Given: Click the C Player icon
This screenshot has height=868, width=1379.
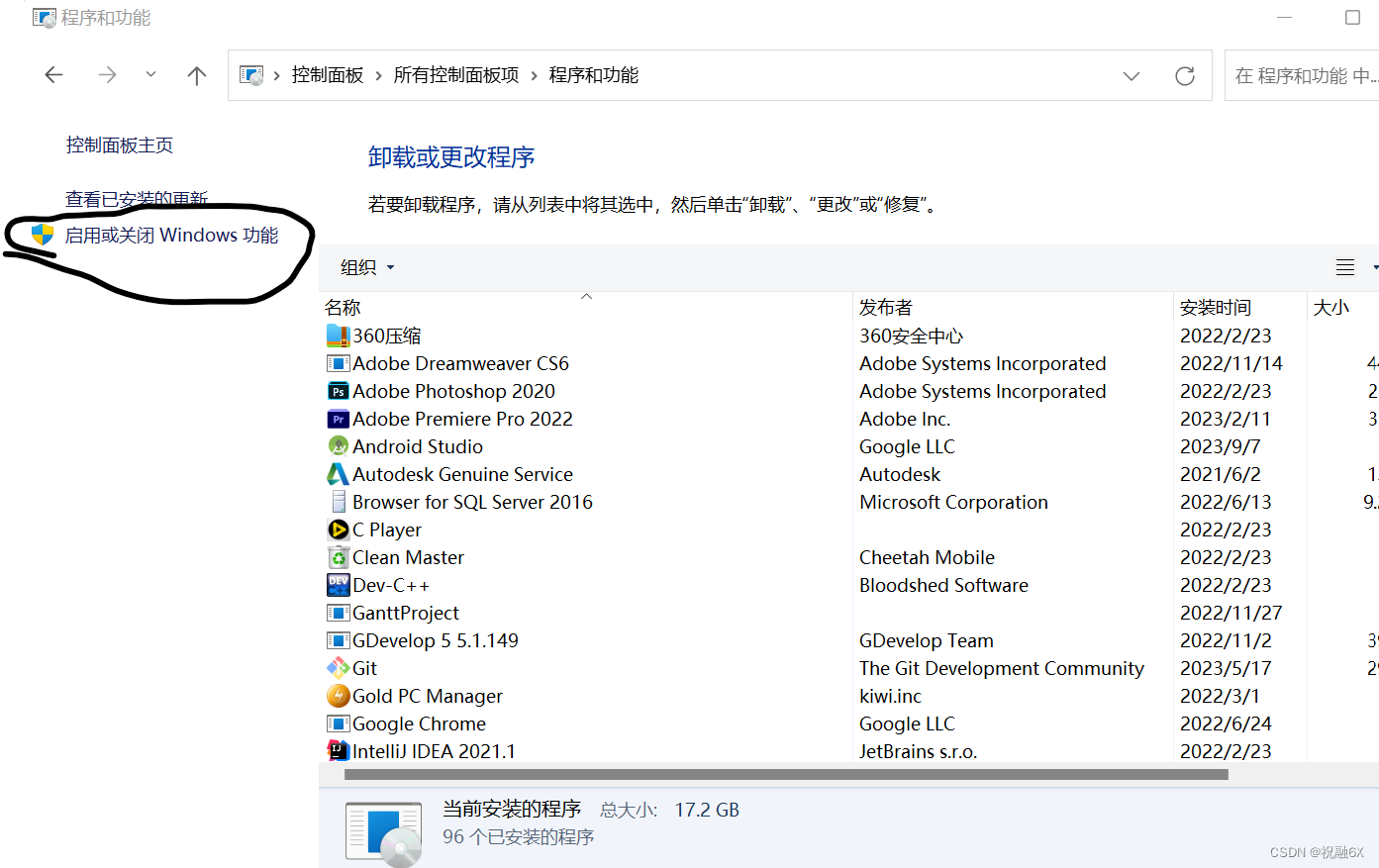Looking at the screenshot, I should pos(339,530).
